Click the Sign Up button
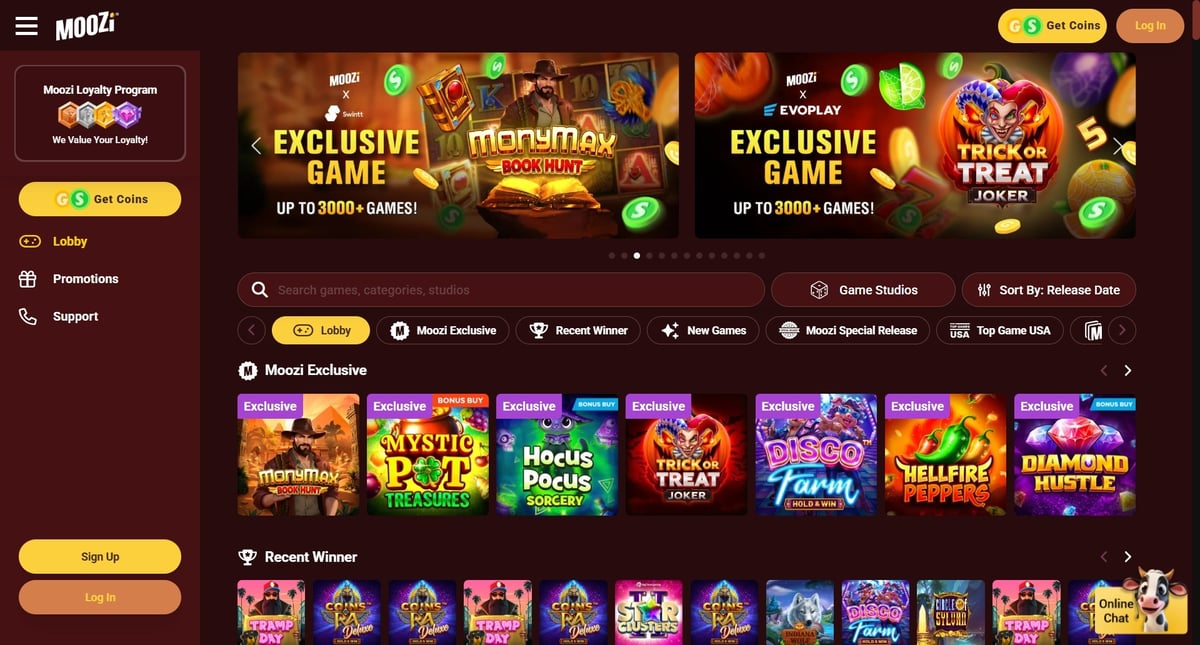The image size is (1200, 645). (x=100, y=557)
